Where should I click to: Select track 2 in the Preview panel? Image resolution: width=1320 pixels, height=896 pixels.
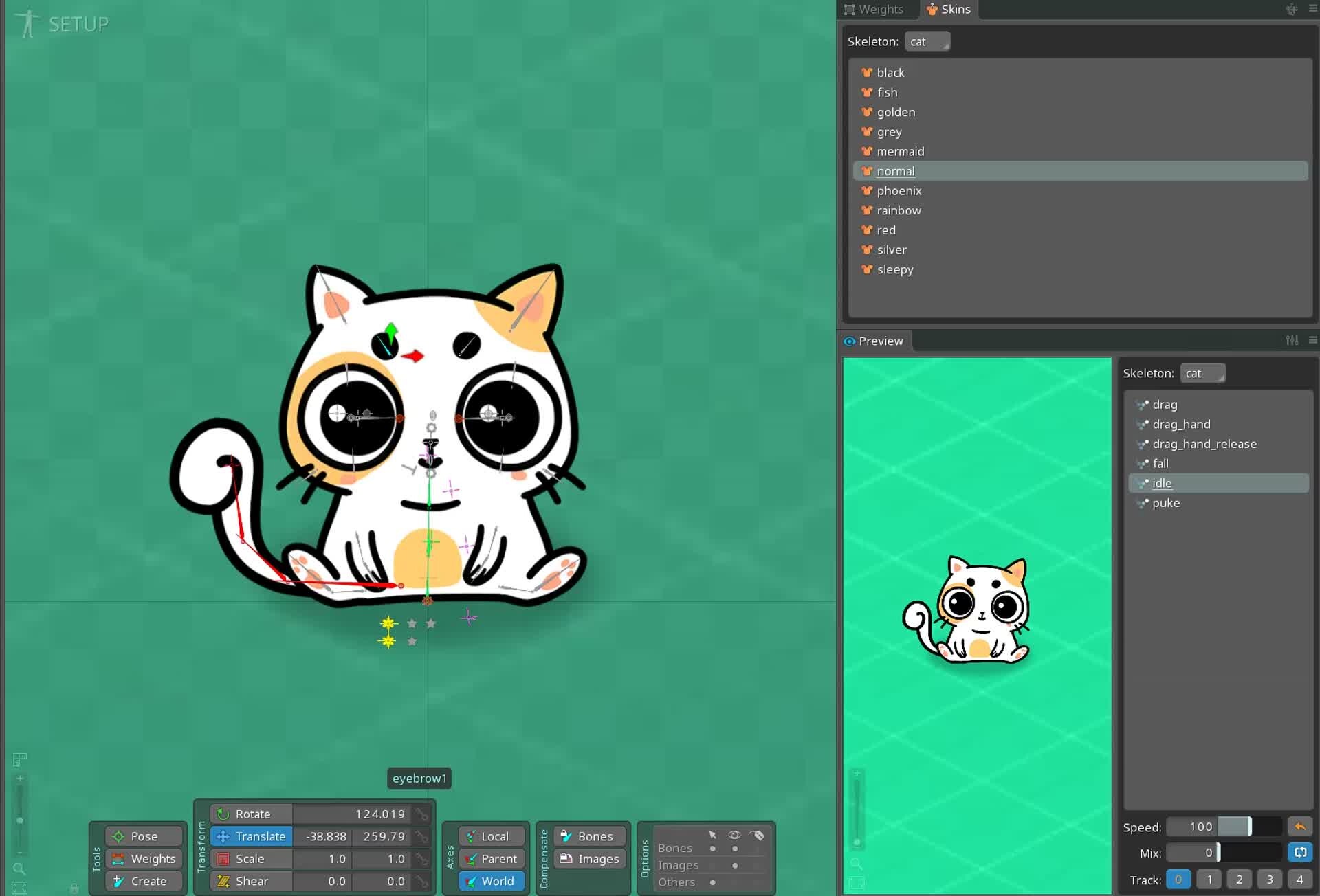coord(1240,879)
